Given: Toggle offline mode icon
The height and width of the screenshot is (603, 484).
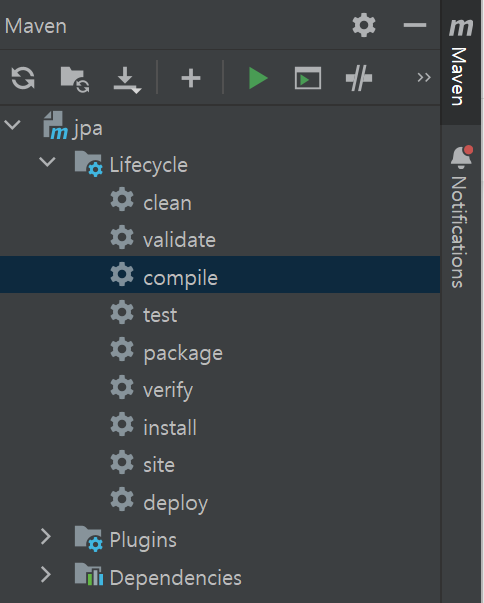Looking at the screenshot, I should pos(359,78).
